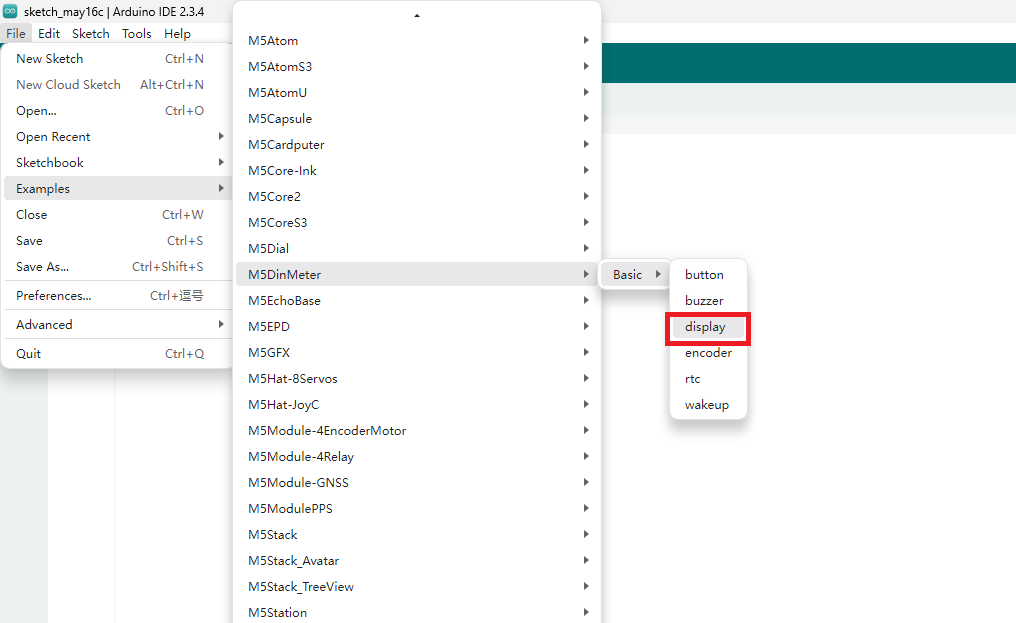The width and height of the screenshot is (1016, 623).
Task: Open the File menu
Action: (x=16, y=34)
